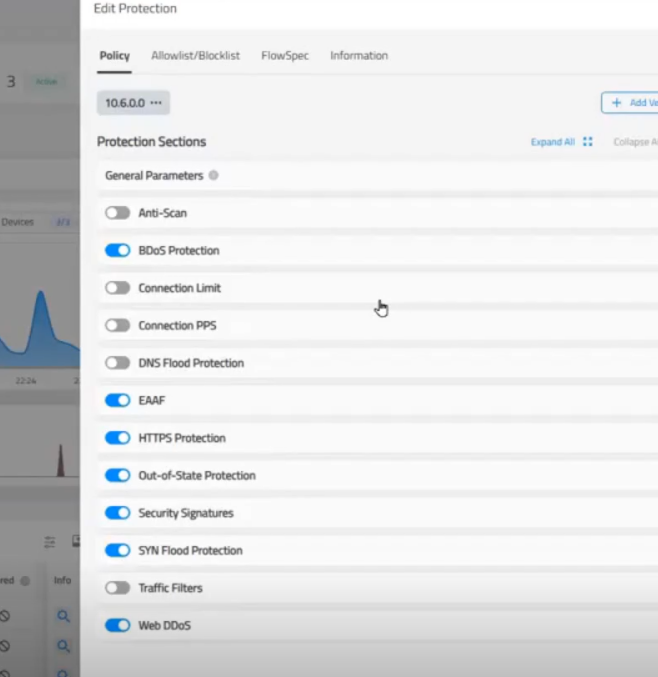Expand the Web DDoS section row
Screen dimensions: 658x677
378,626
